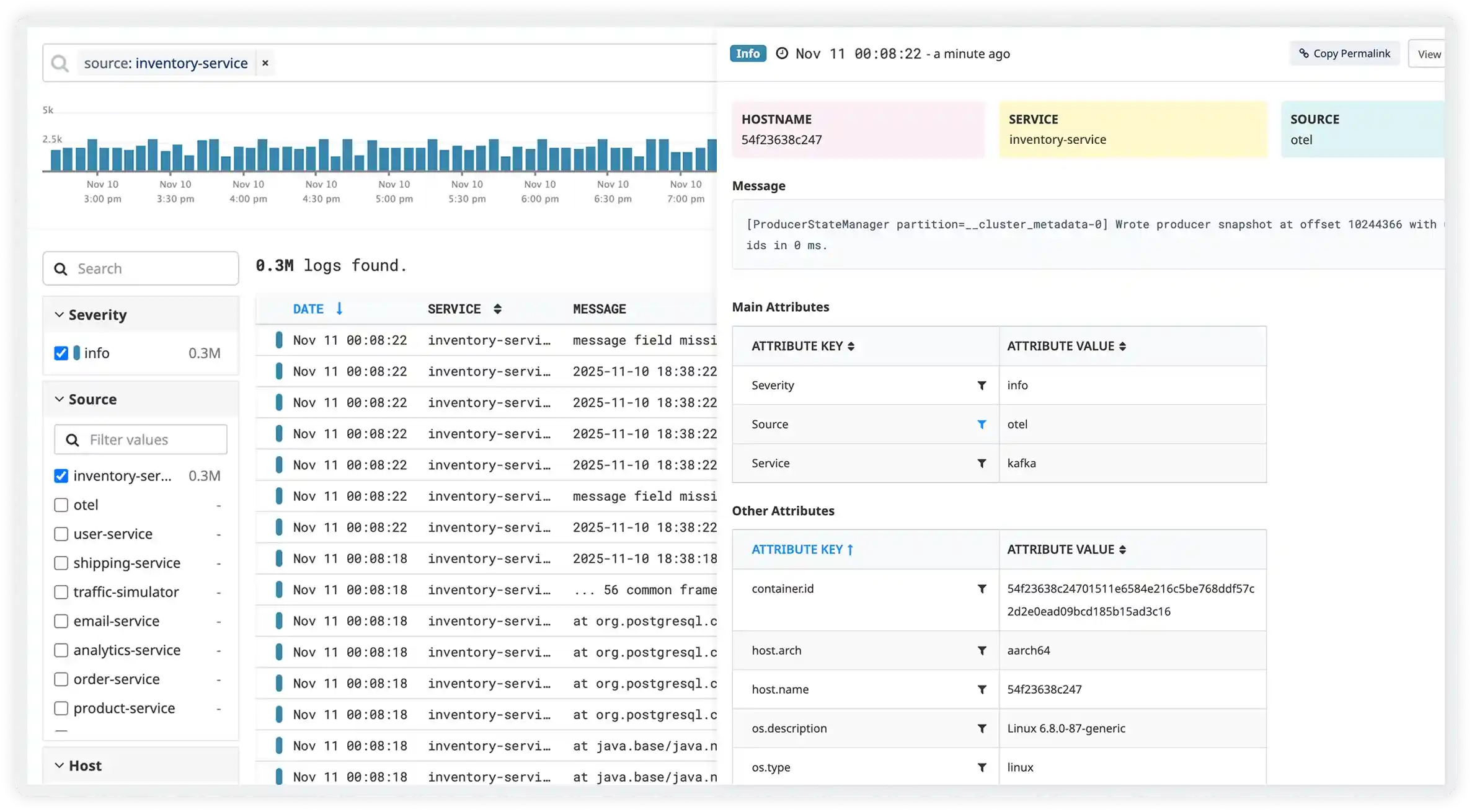Click the container.id filter funnel icon
This screenshot has height=812, width=1472.
(982, 589)
